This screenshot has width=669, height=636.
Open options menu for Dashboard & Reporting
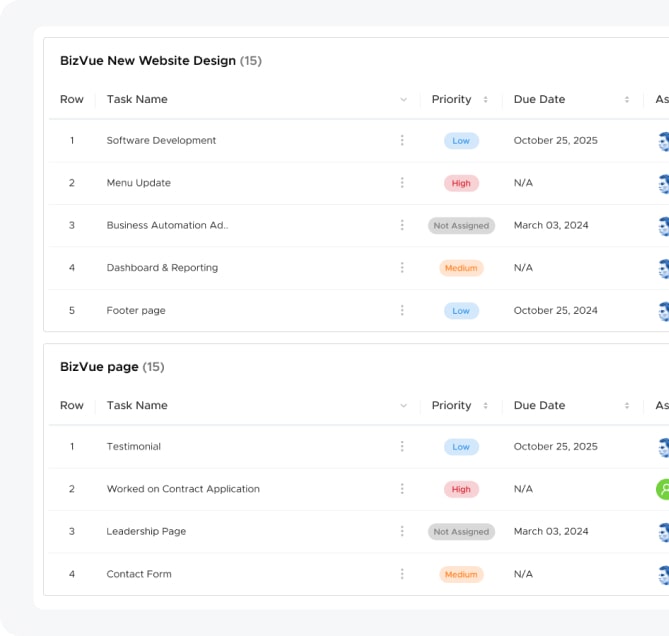tap(402, 268)
